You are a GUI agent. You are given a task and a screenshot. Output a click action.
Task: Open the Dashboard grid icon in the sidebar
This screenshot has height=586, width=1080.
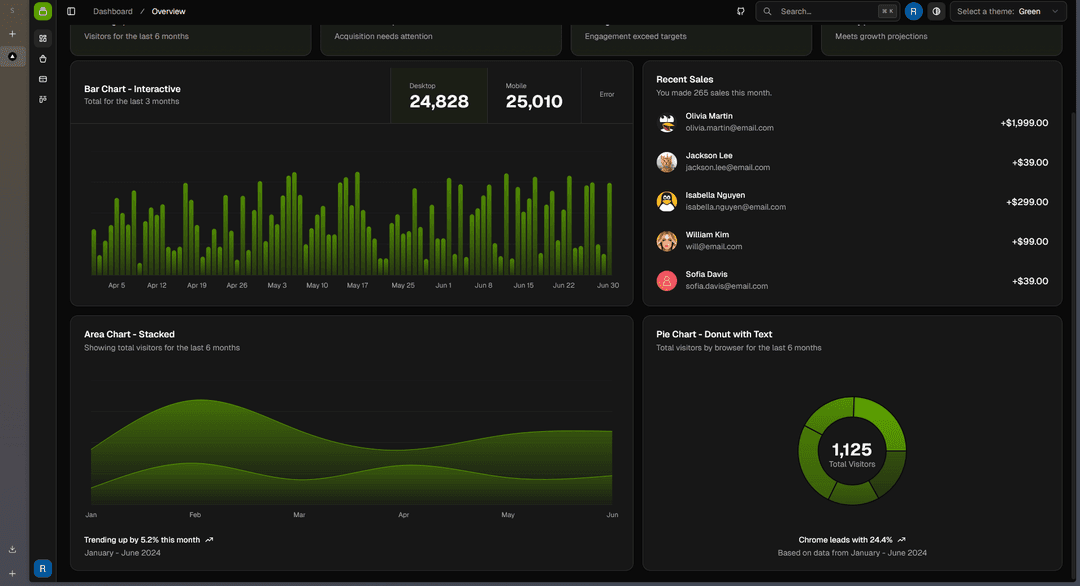(42, 37)
